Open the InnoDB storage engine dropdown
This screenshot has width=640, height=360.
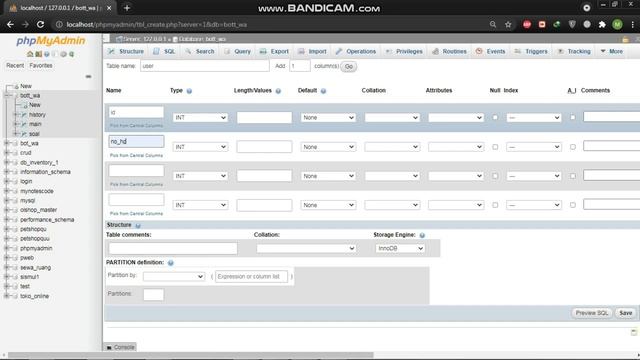click(x=400, y=248)
